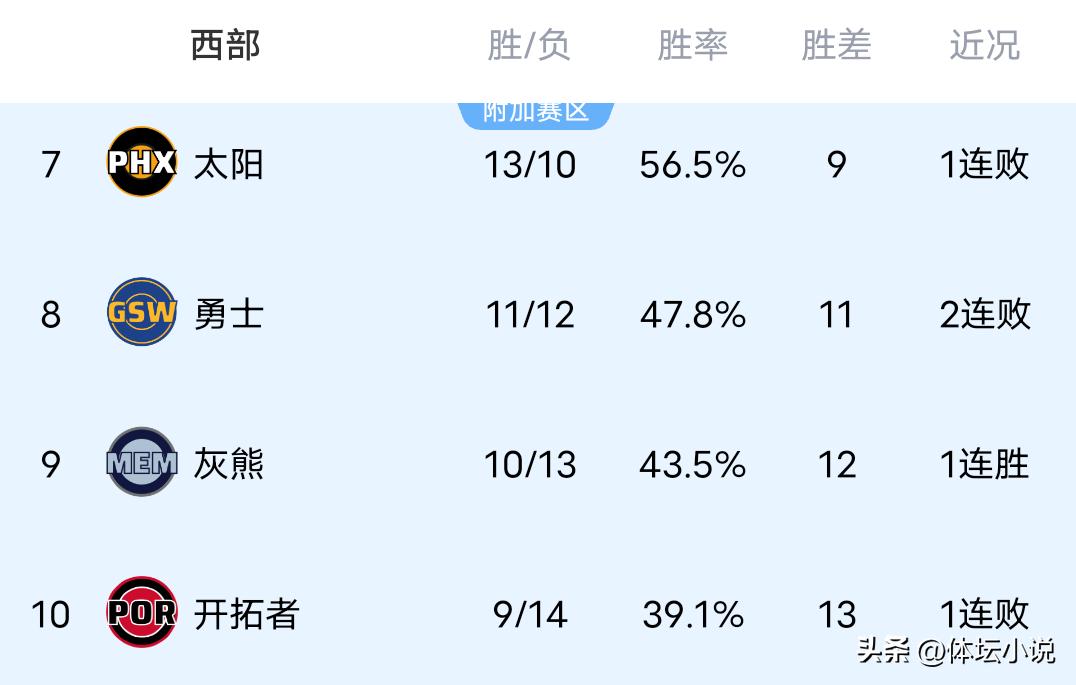Tap the 头条 @体坛小说 watermark
Viewport: 1076px width, 685px height.
pos(955,651)
